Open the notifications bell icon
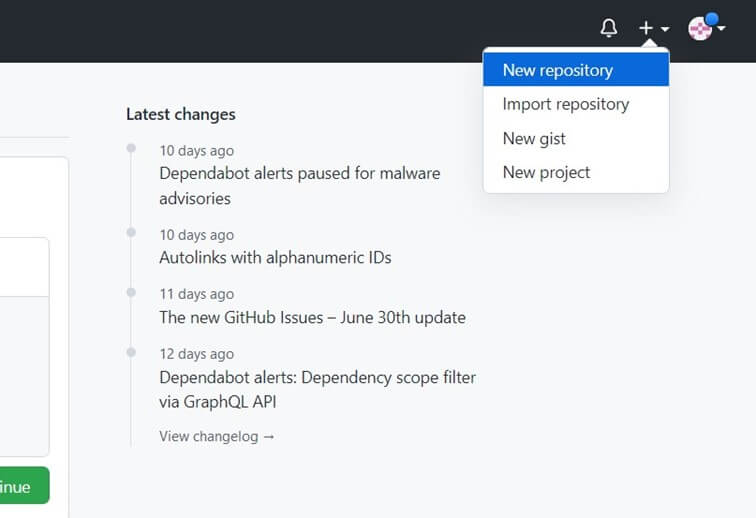 (x=608, y=28)
